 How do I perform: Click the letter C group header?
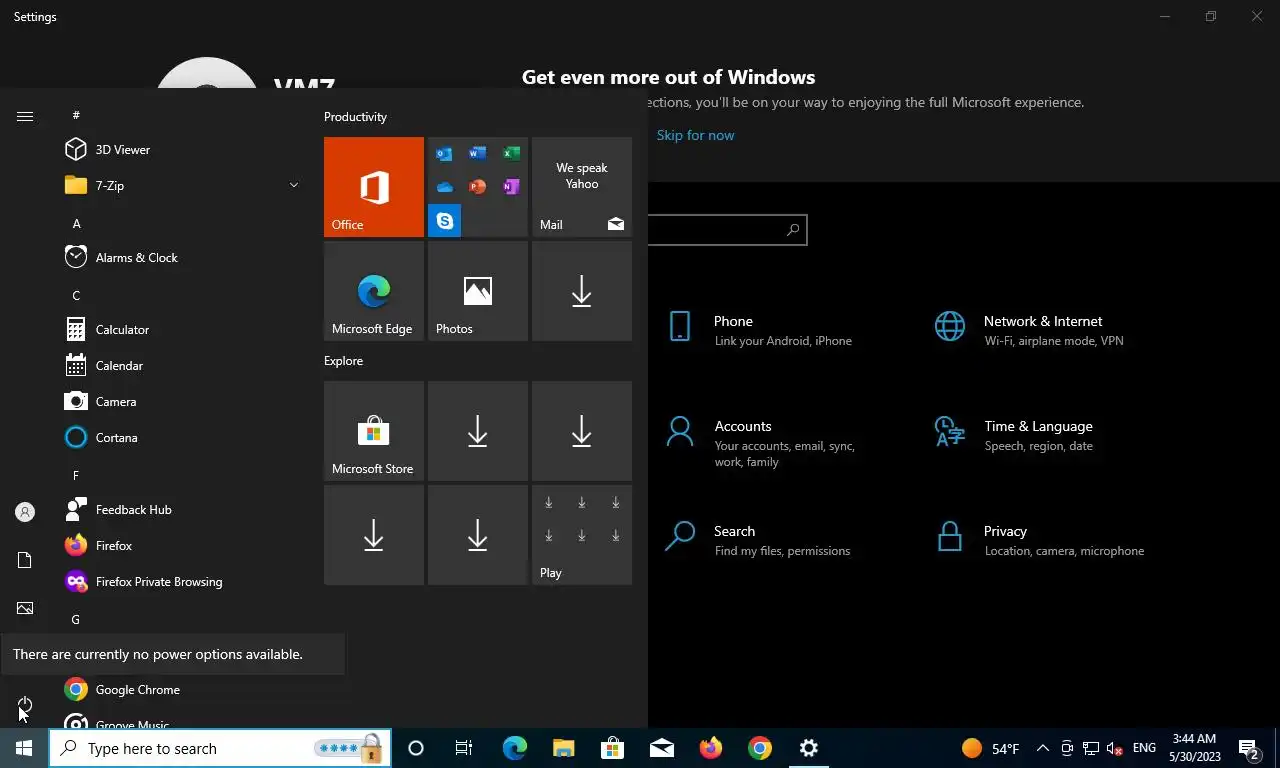(77, 295)
